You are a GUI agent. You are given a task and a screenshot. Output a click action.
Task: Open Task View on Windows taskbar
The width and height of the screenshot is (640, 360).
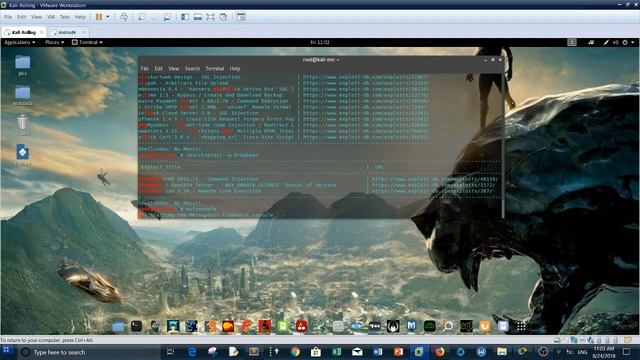click(x=171, y=352)
